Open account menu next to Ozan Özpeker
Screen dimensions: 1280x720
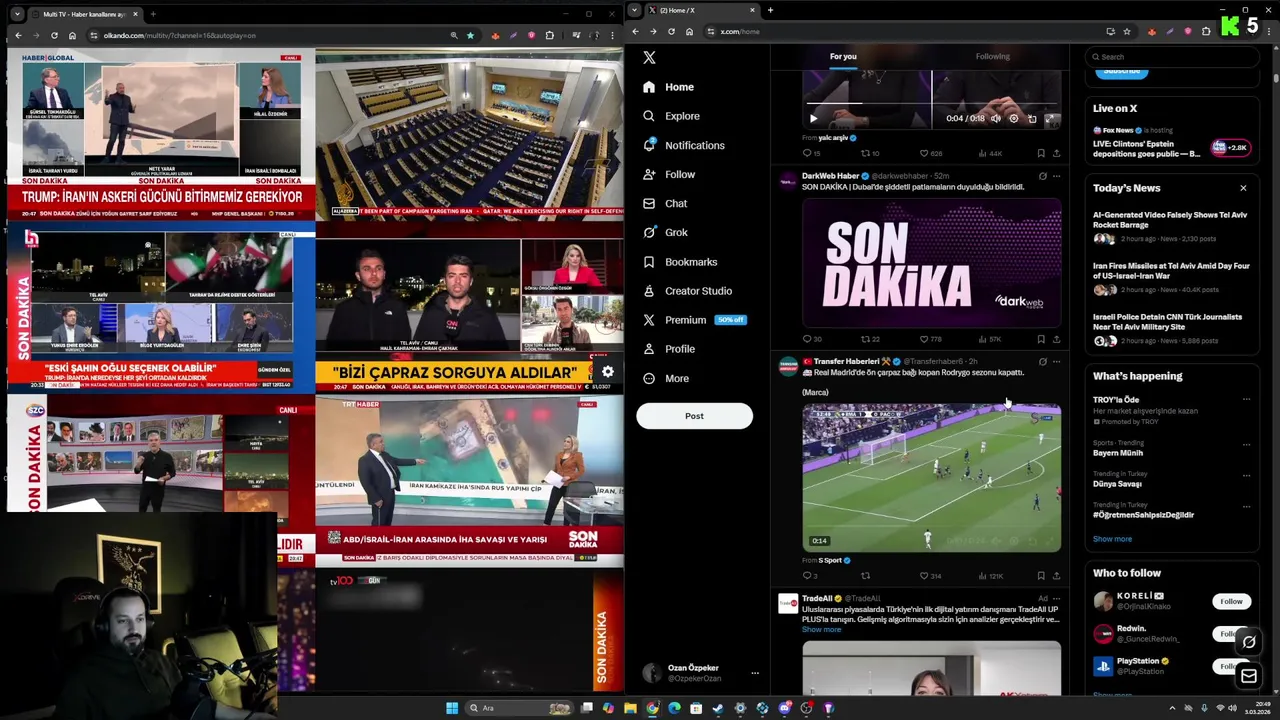(x=754, y=673)
